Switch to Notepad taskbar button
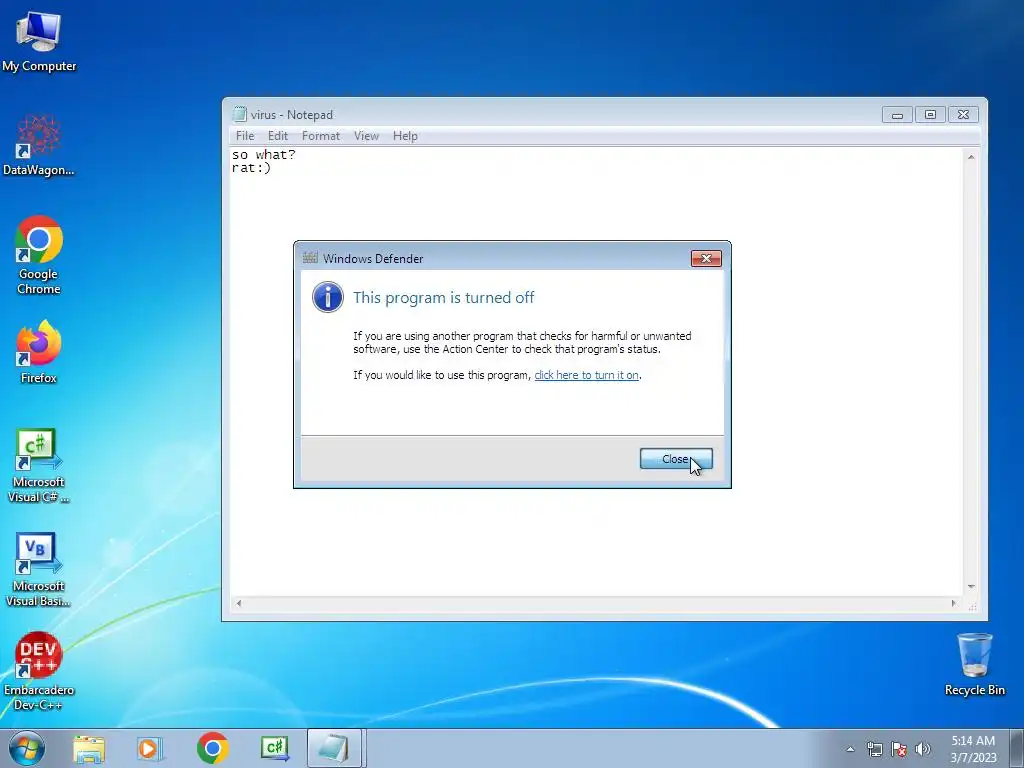 [334, 748]
